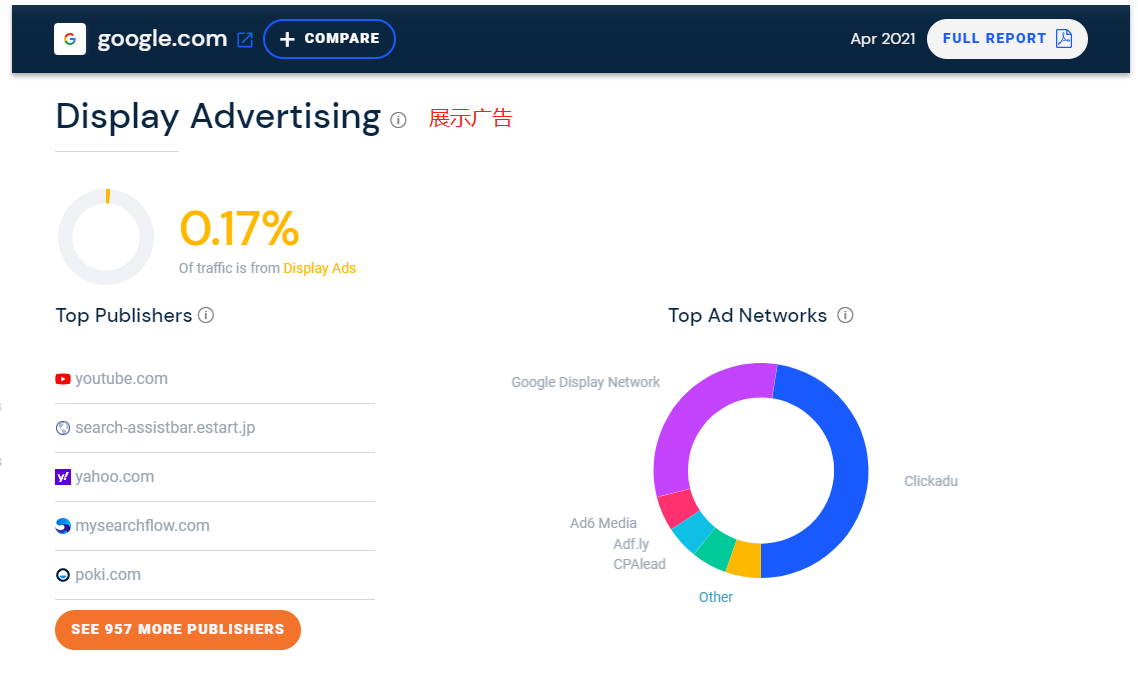This screenshot has height=675, width=1138.
Task: Click the Google favicon in the header
Action: pyautogui.click(x=69, y=38)
